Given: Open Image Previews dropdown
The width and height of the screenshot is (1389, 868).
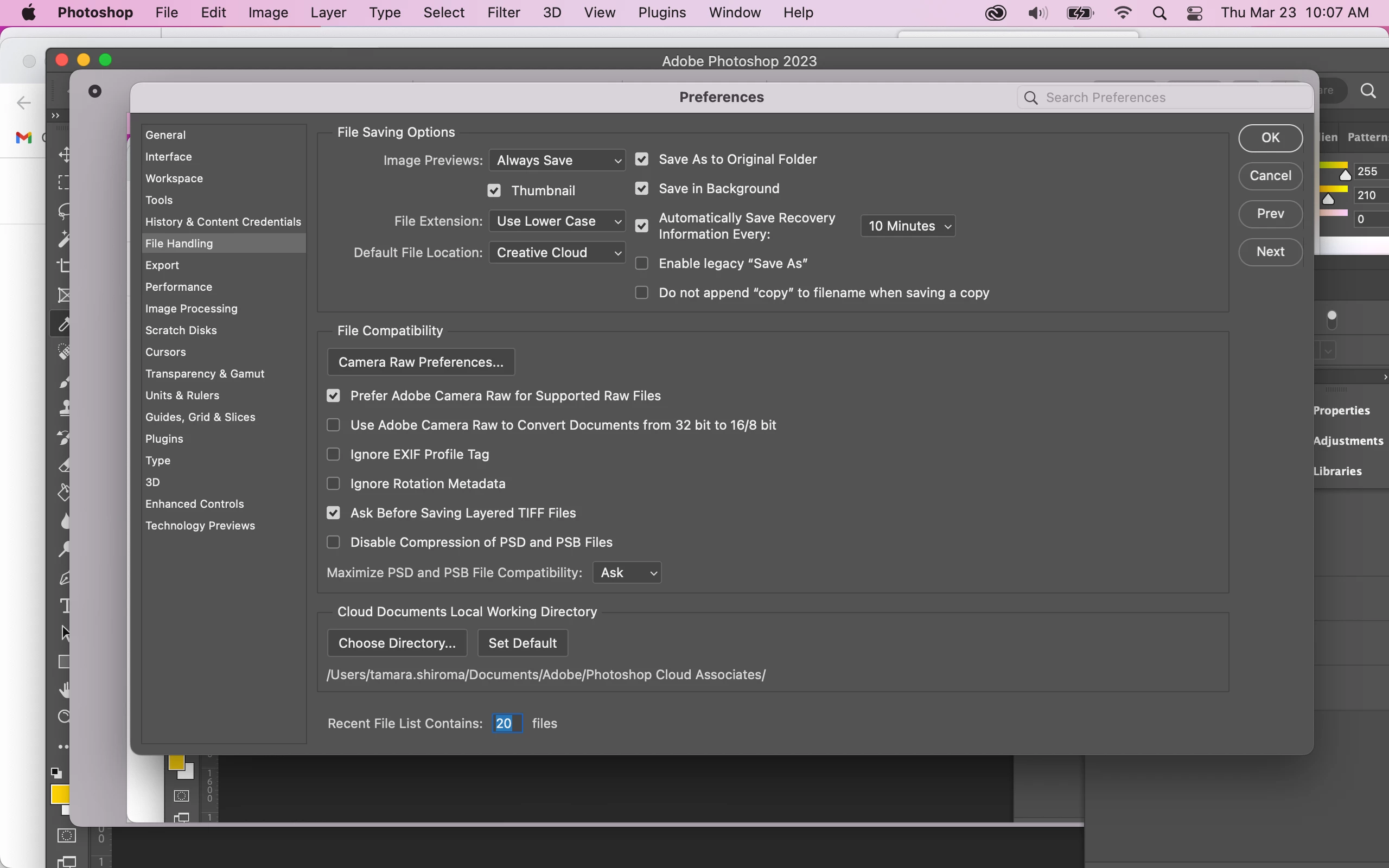Looking at the screenshot, I should pyautogui.click(x=557, y=160).
